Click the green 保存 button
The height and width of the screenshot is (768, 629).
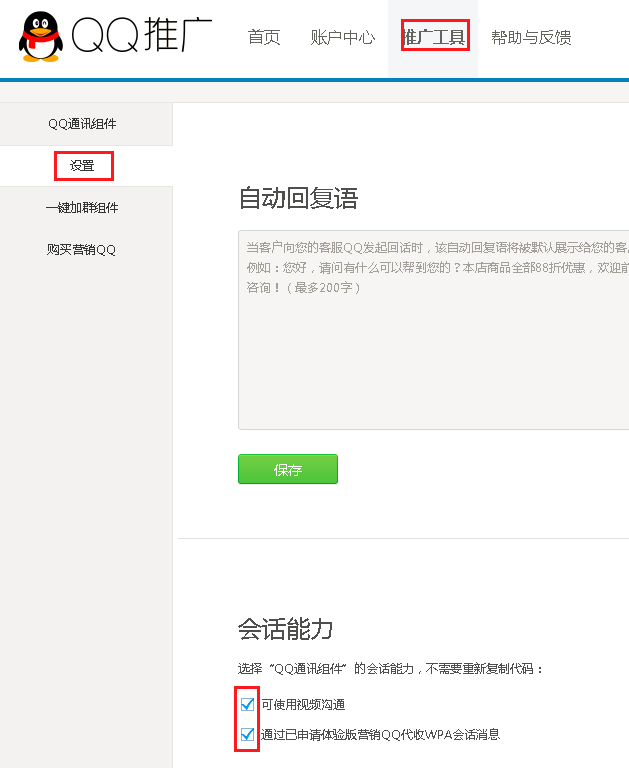pos(288,469)
